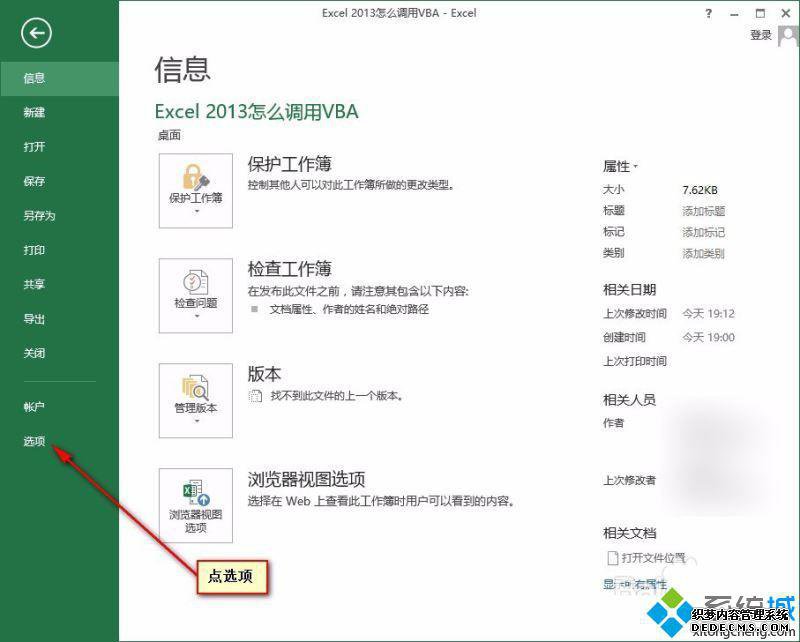This screenshot has height=642, width=800.
Task: Open the Manage Versions (管理版本) button
Action: (196, 401)
